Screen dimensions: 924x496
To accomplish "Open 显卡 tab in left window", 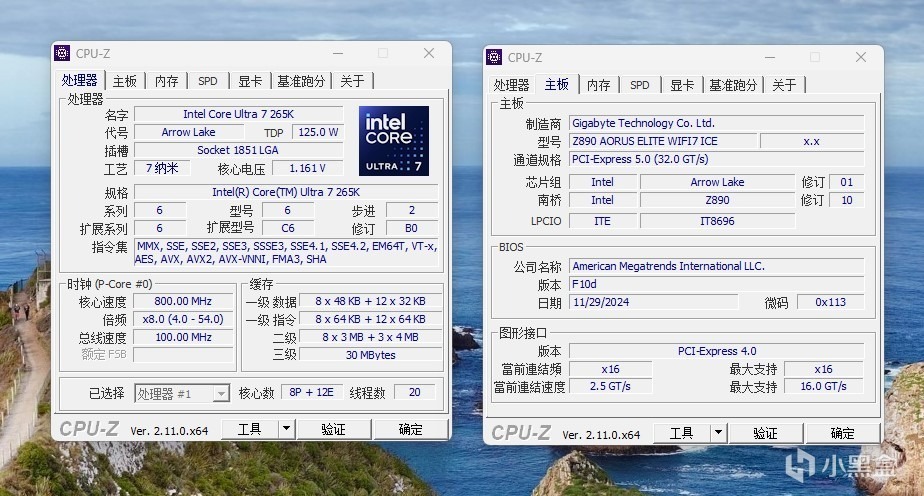I will point(250,81).
